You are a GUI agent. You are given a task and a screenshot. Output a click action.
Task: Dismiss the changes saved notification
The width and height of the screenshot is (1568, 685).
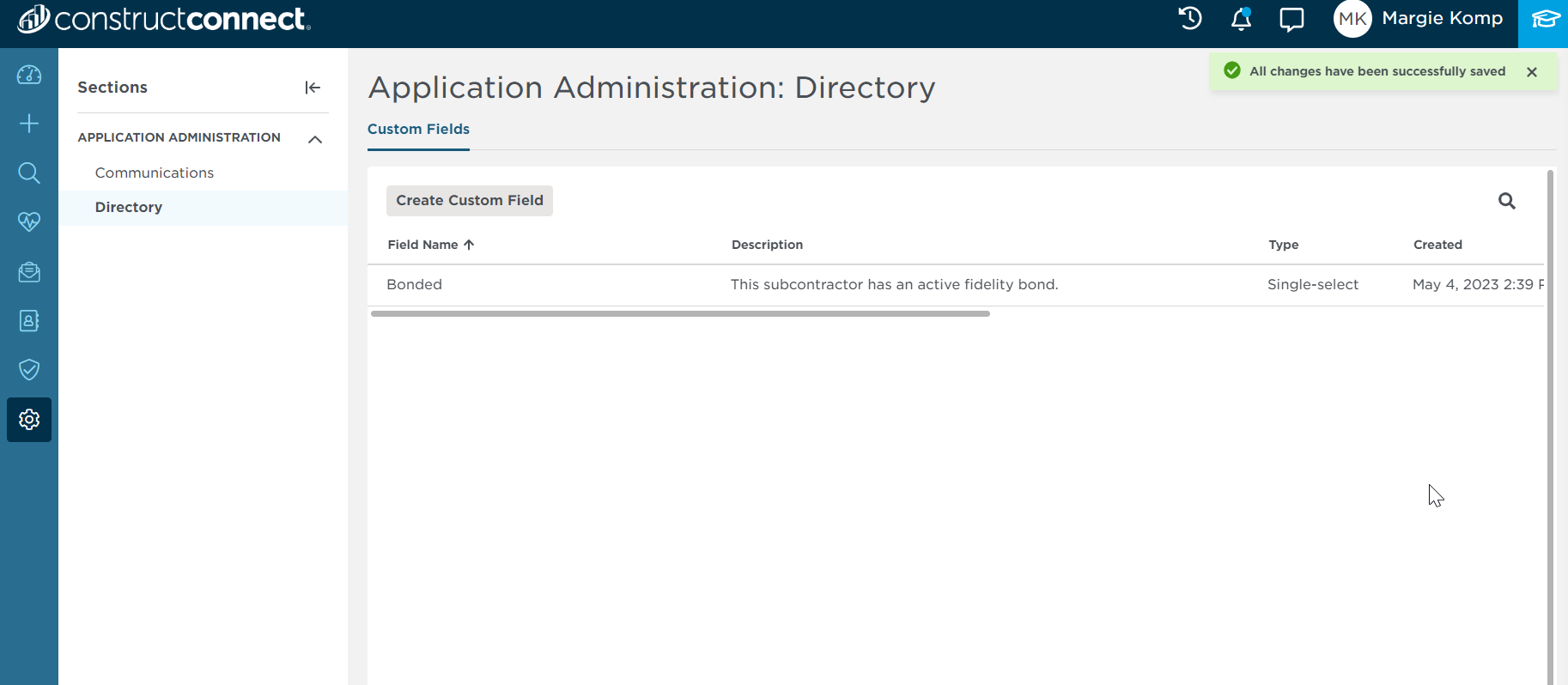(1532, 72)
